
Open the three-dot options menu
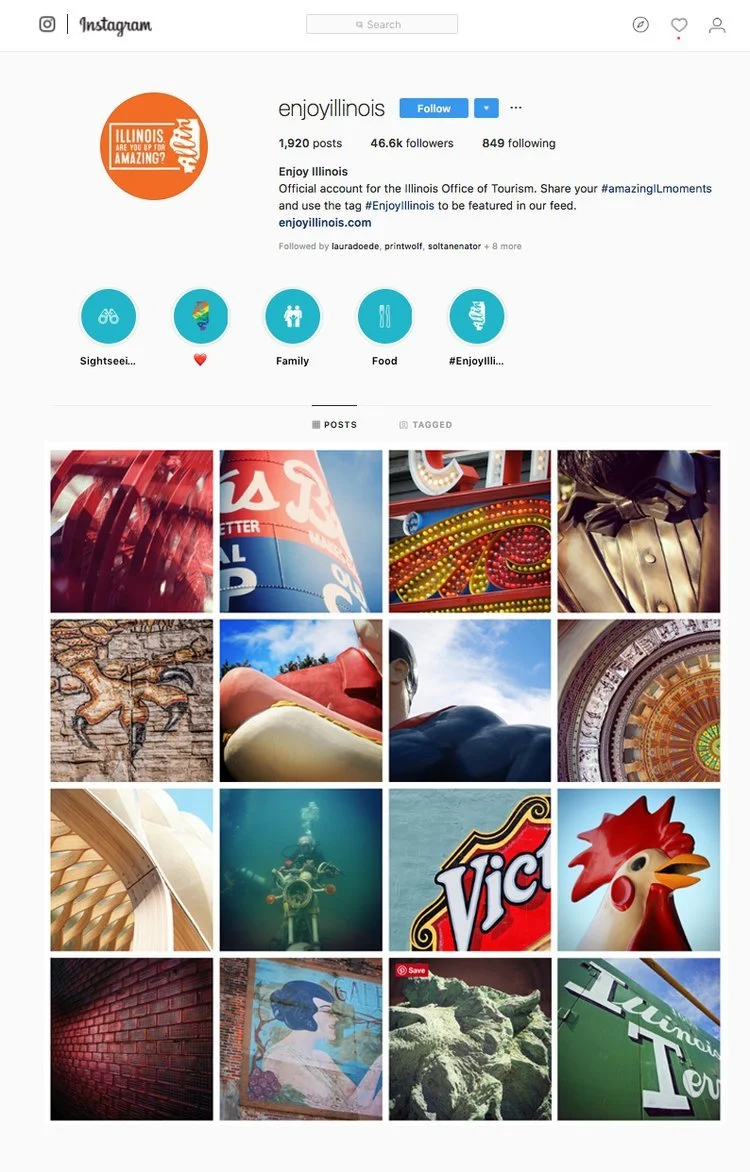point(516,108)
